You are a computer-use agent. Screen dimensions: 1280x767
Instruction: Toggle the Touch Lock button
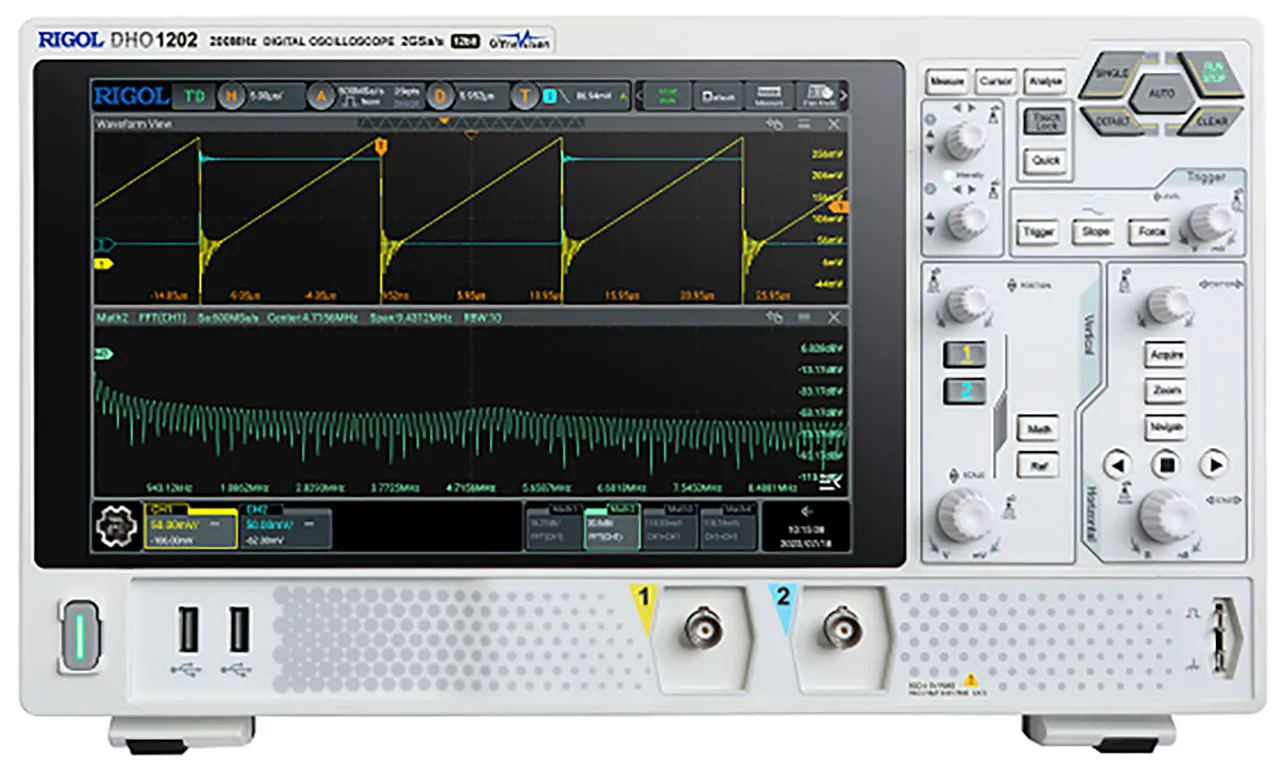(x=1046, y=121)
